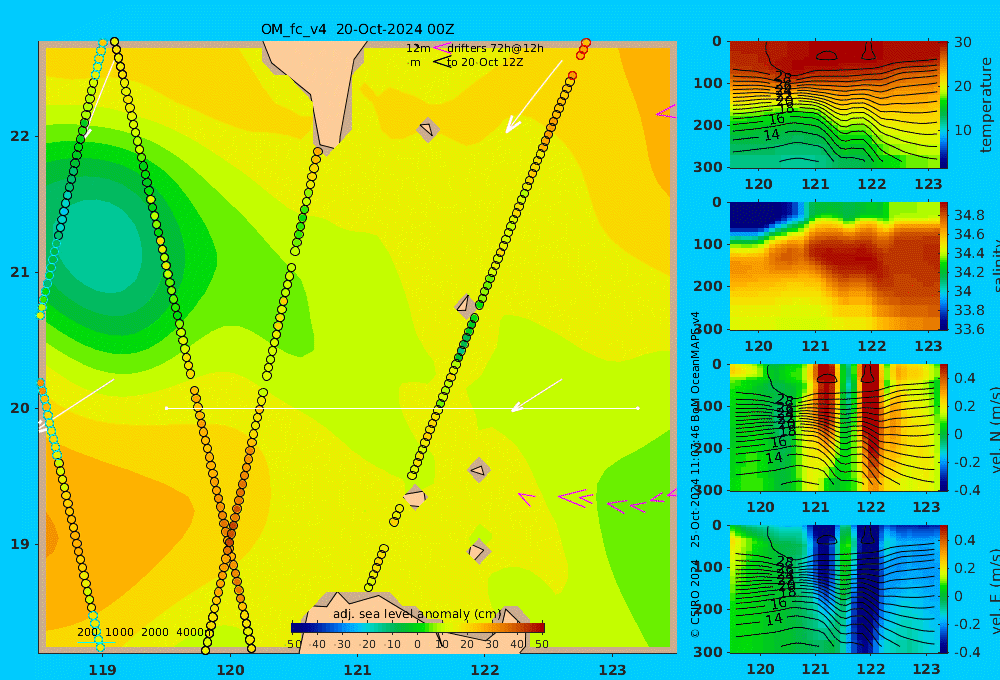Click the diamond island marker nearest 22°N

point(427,129)
